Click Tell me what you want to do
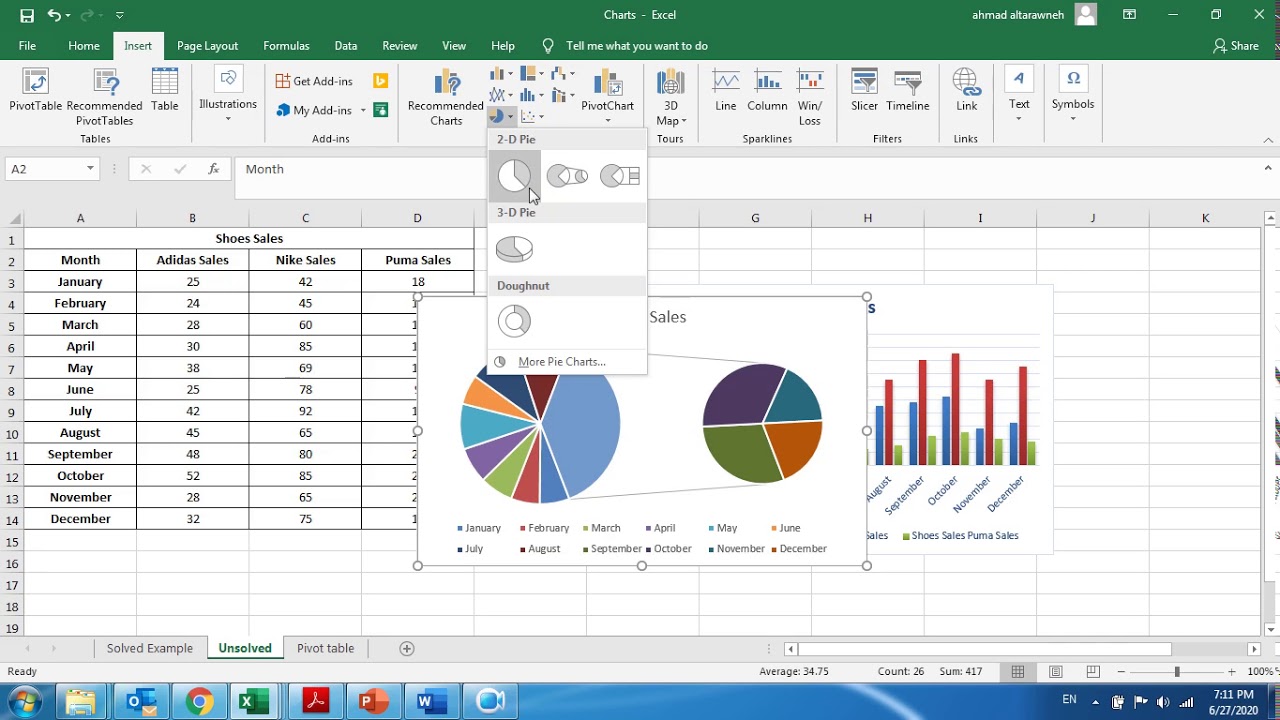 point(636,46)
